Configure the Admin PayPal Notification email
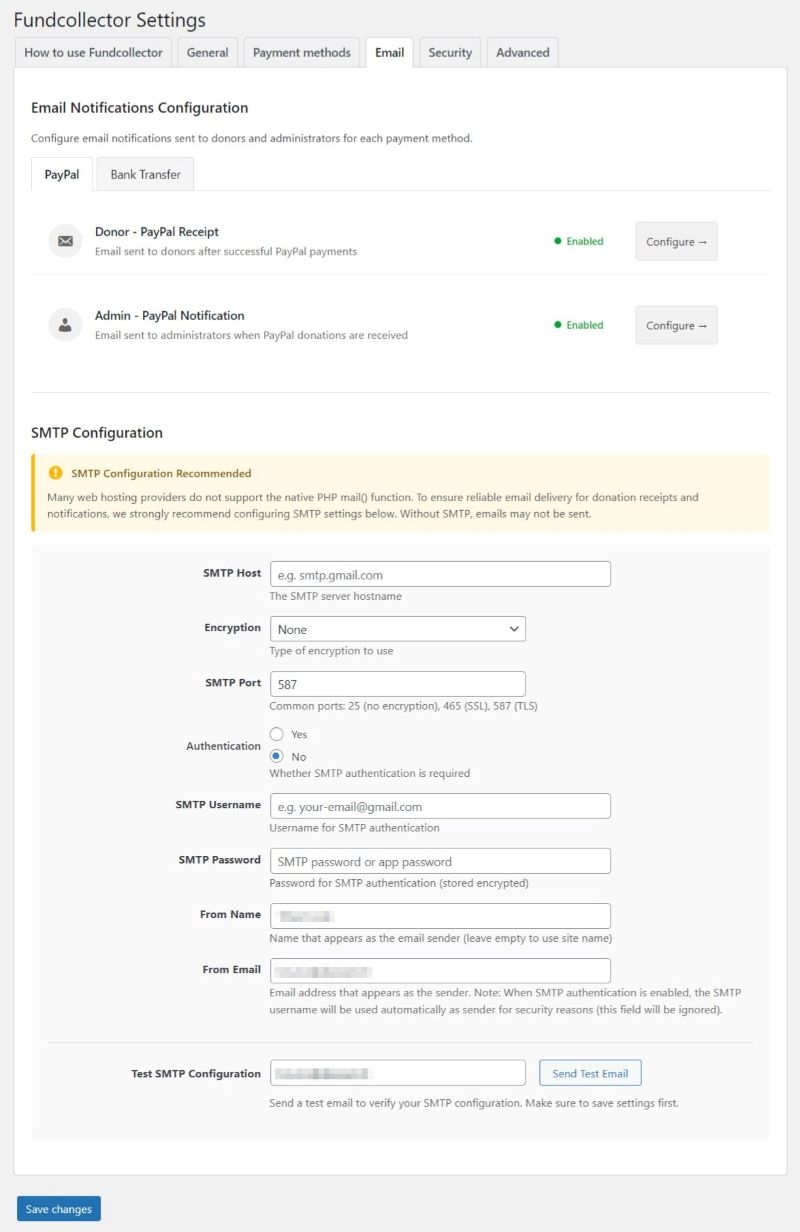Screen dimensions: 800x1232 [x=677, y=325]
